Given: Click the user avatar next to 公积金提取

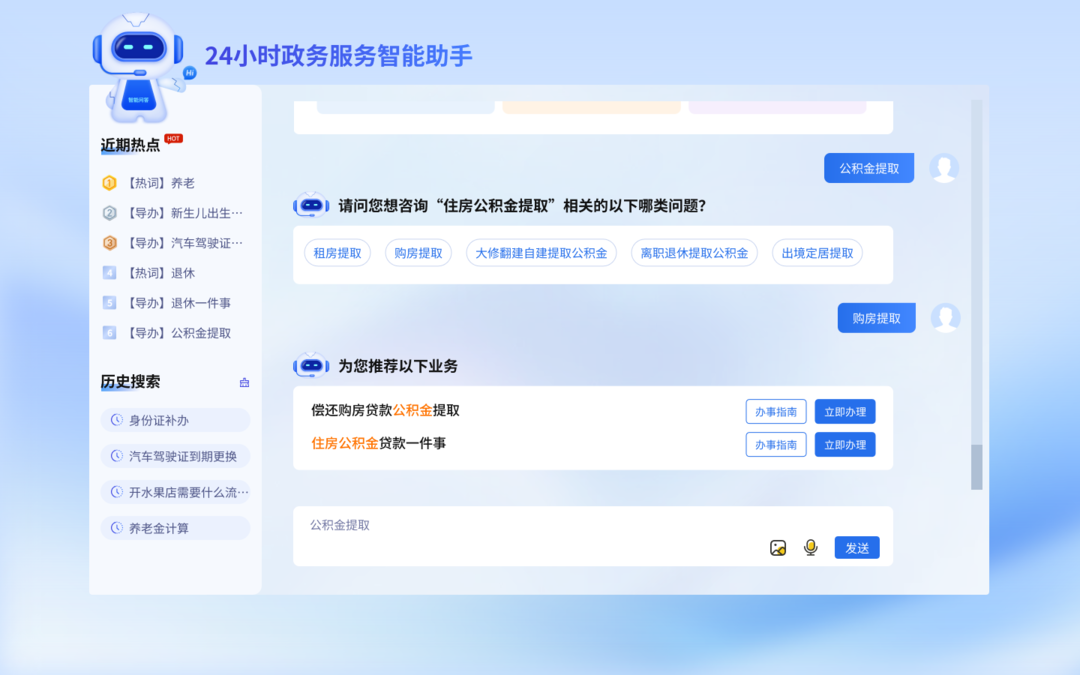Looking at the screenshot, I should (944, 168).
